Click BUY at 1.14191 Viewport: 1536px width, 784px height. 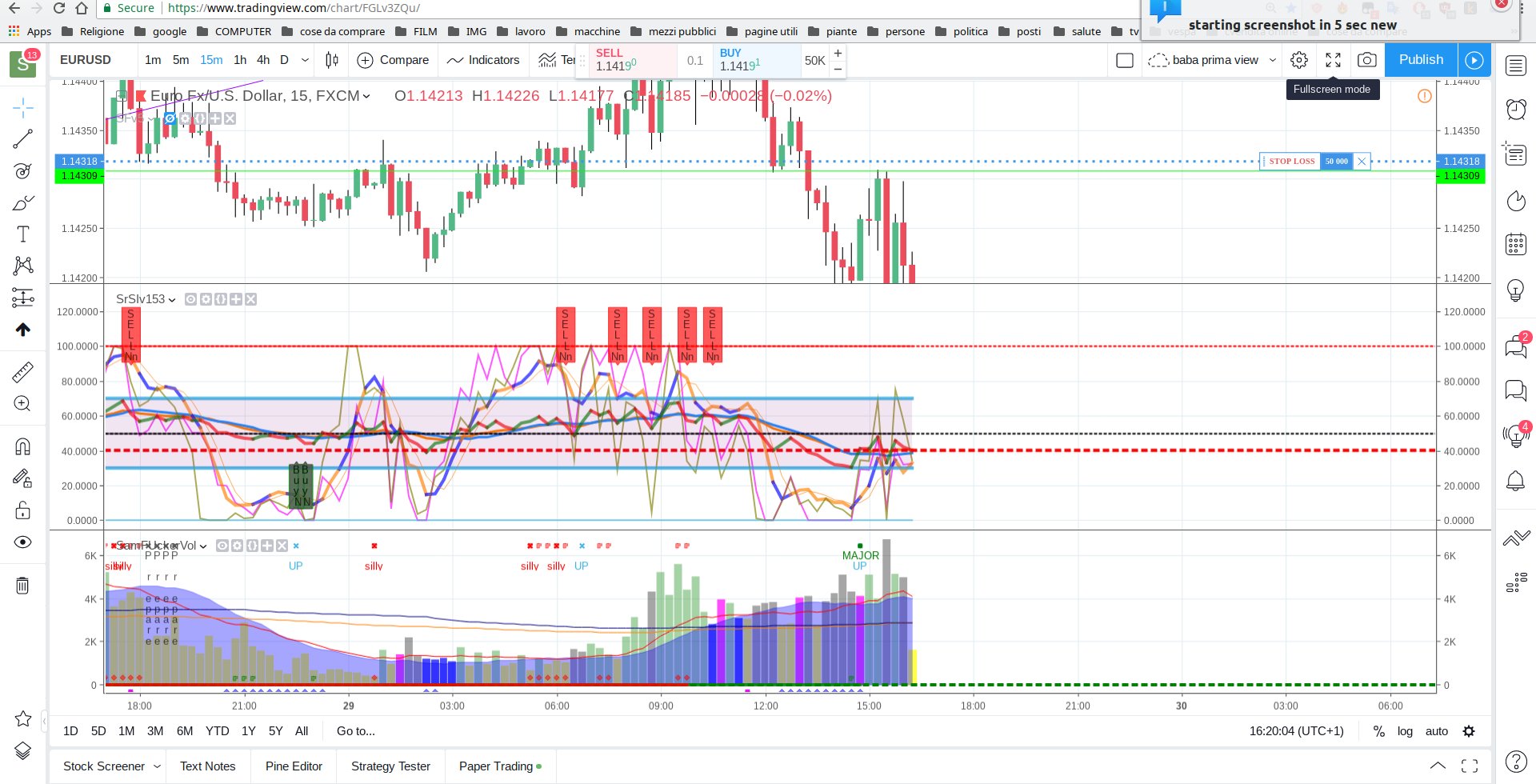coord(757,60)
